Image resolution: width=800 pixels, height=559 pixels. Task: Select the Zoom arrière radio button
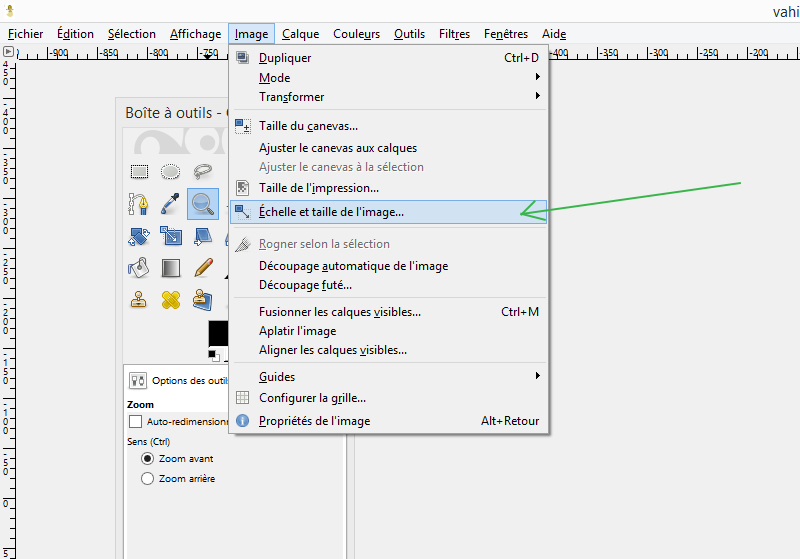point(147,478)
